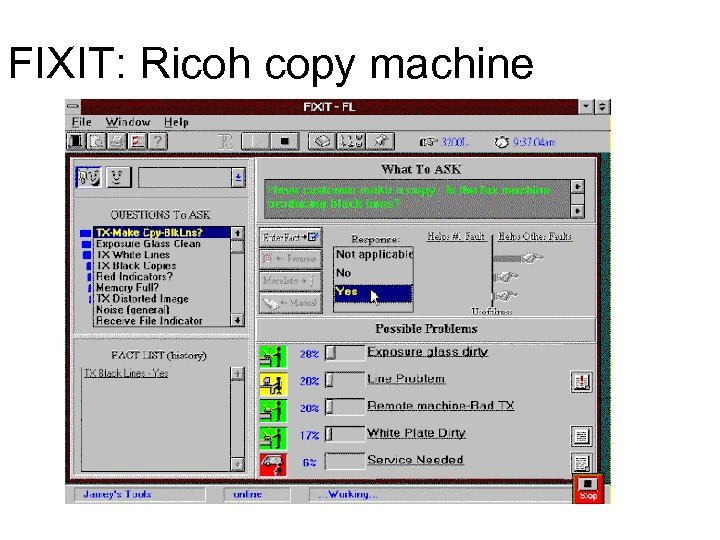720x540 pixels.
Task: Click the empty combo box field beside faces
Action: click(185, 178)
